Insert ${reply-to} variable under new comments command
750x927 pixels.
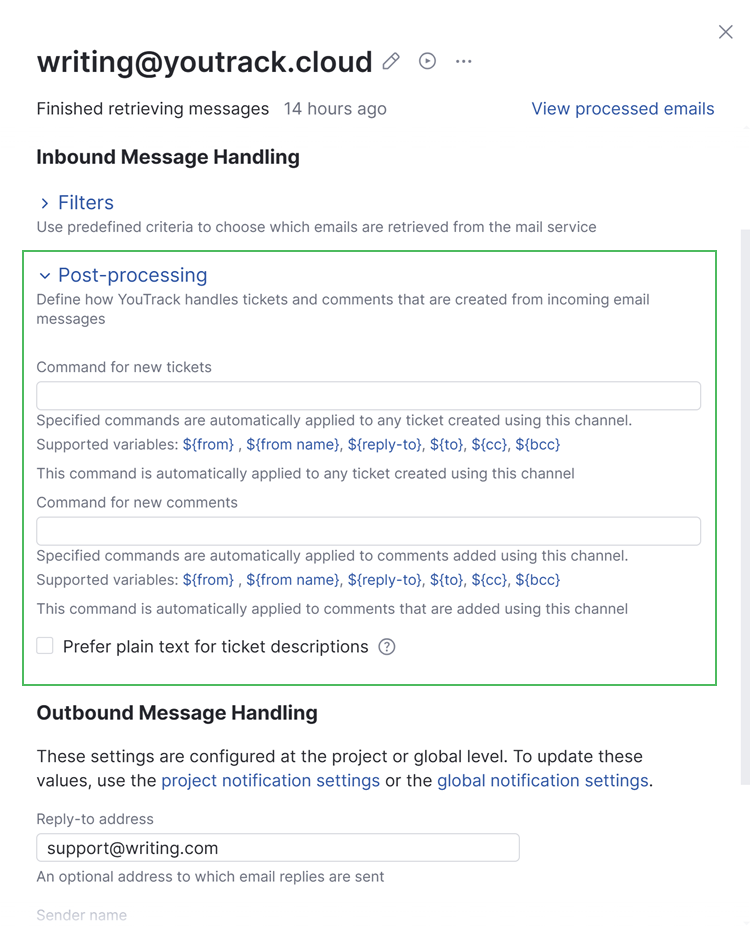pos(385,580)
